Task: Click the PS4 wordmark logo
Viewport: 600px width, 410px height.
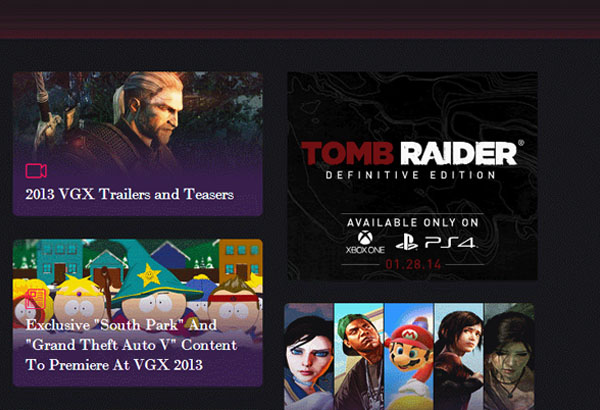Action: pyautogui.click(x=450, y=242)
